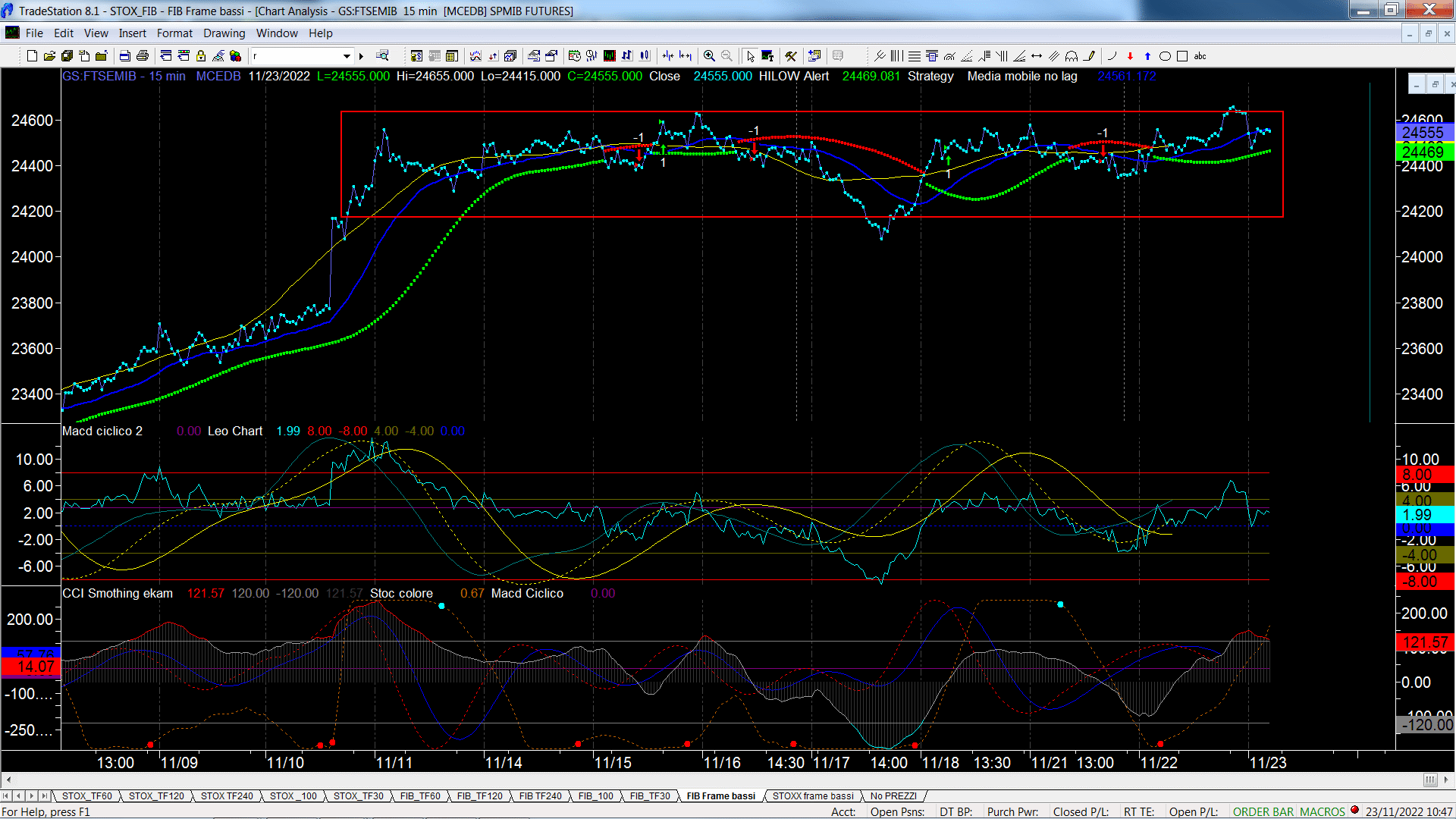Click the hammer tools icon
This screenshot has width=1456, height=819.
click(791, 56)
